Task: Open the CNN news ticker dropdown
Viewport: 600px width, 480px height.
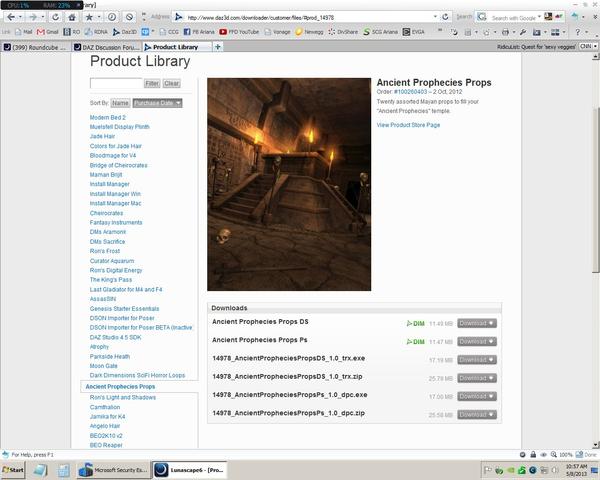Action: (x=588, y=46)
